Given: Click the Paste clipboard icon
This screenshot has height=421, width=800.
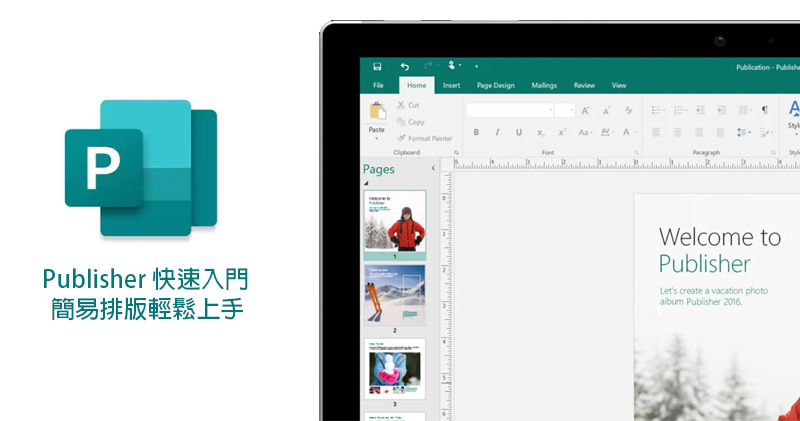Looking at the screenshot, I should (378, 111).
